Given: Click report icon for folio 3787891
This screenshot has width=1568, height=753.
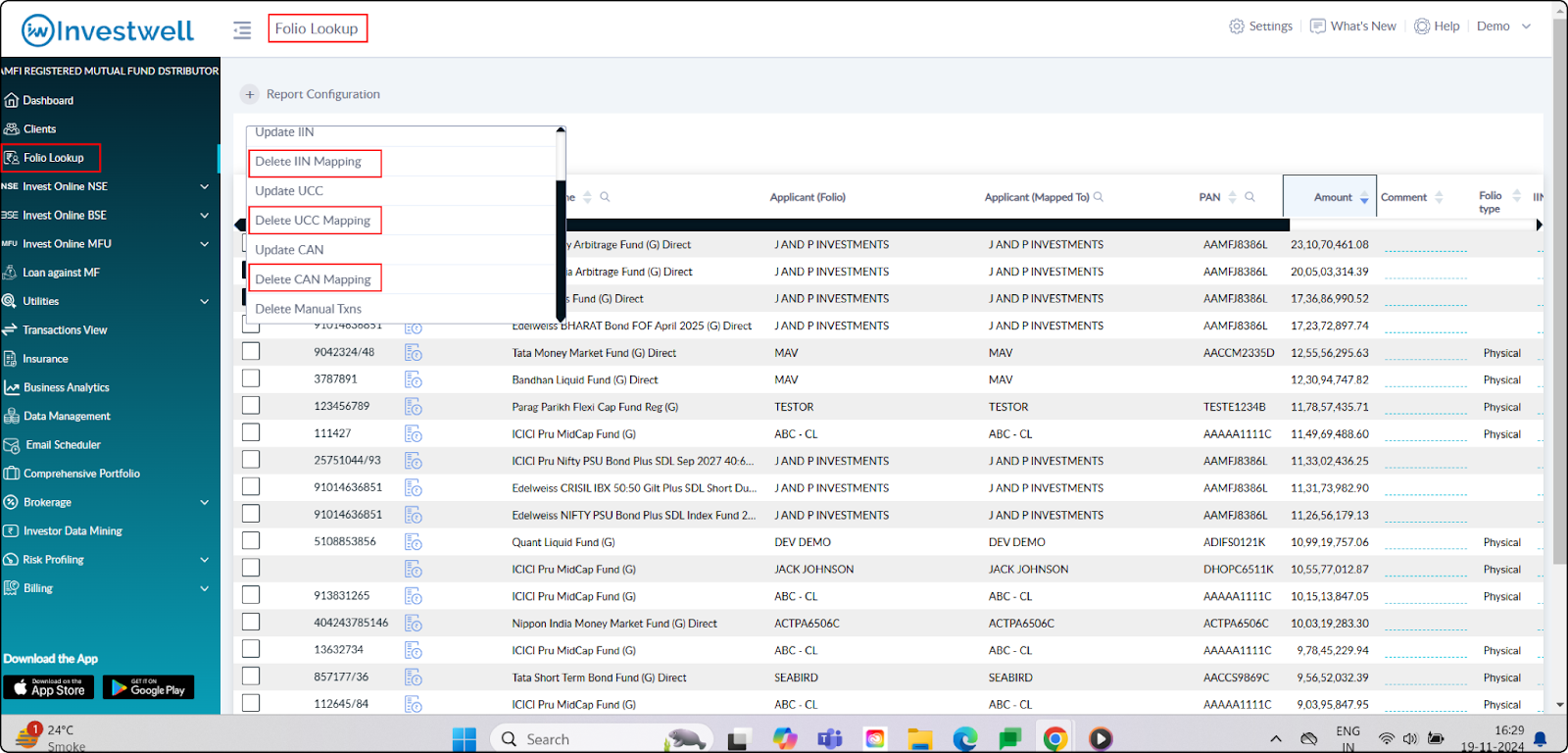Looking at the screenshot, I should tap(414, 379).
